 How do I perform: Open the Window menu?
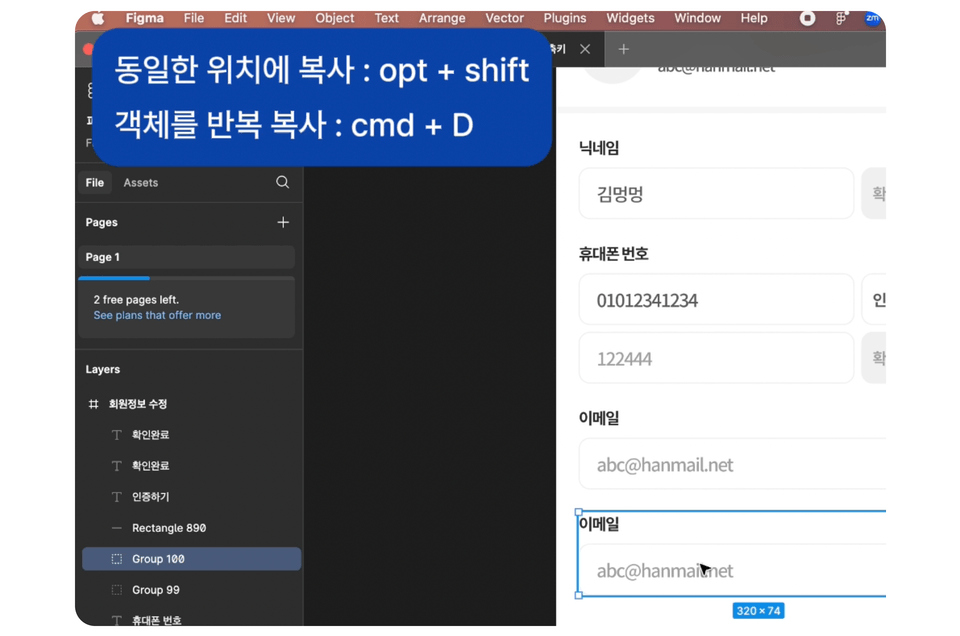click(x=697, y=18)
